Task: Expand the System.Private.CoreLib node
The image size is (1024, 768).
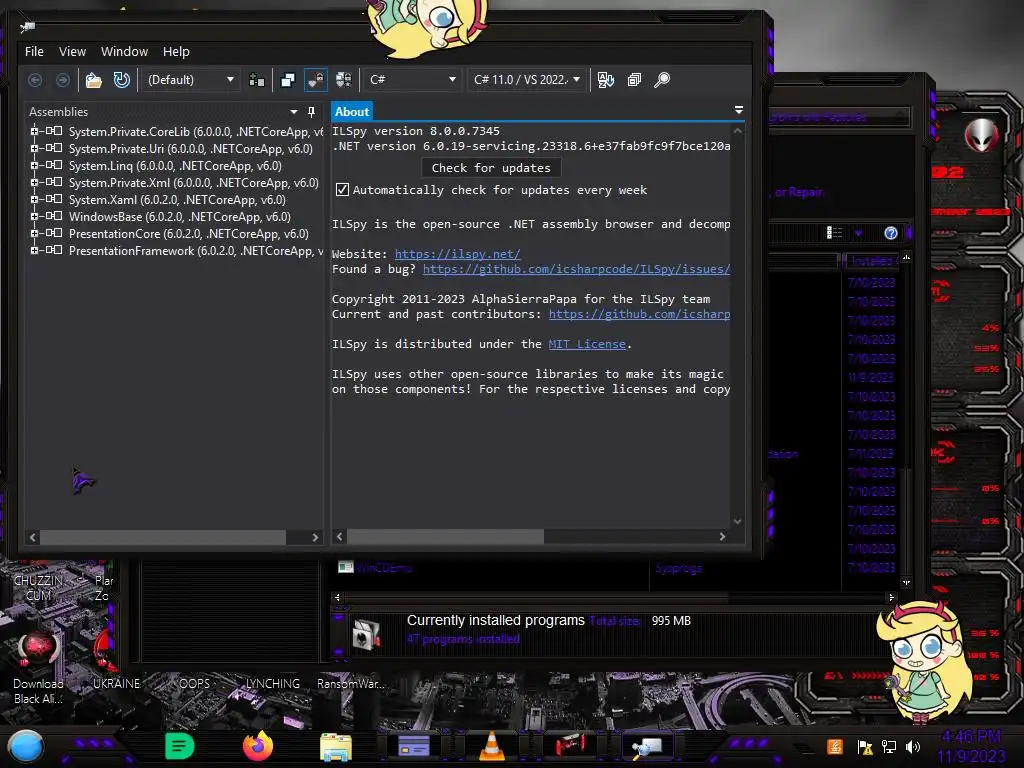Action: (x=34, y=131)
